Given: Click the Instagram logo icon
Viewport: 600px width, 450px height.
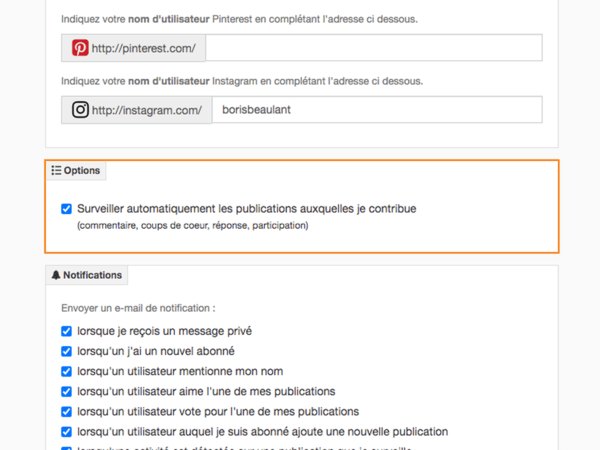Looking at the screenshot, I should (80, 110).
